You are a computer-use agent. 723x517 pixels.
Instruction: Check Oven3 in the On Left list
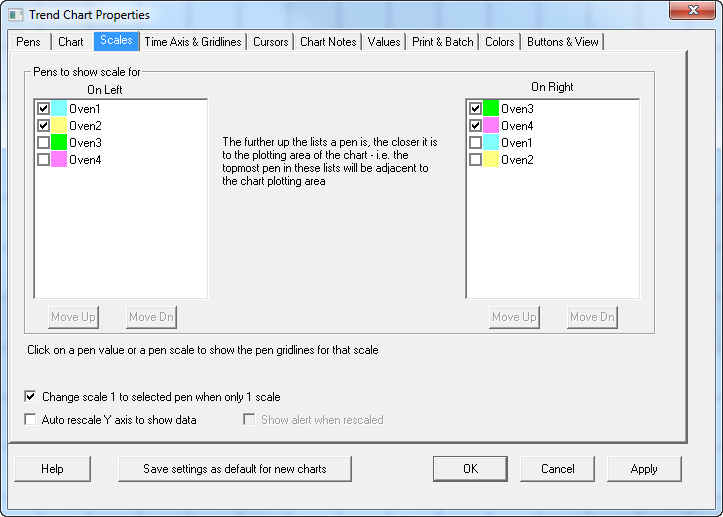pos(43,143)
